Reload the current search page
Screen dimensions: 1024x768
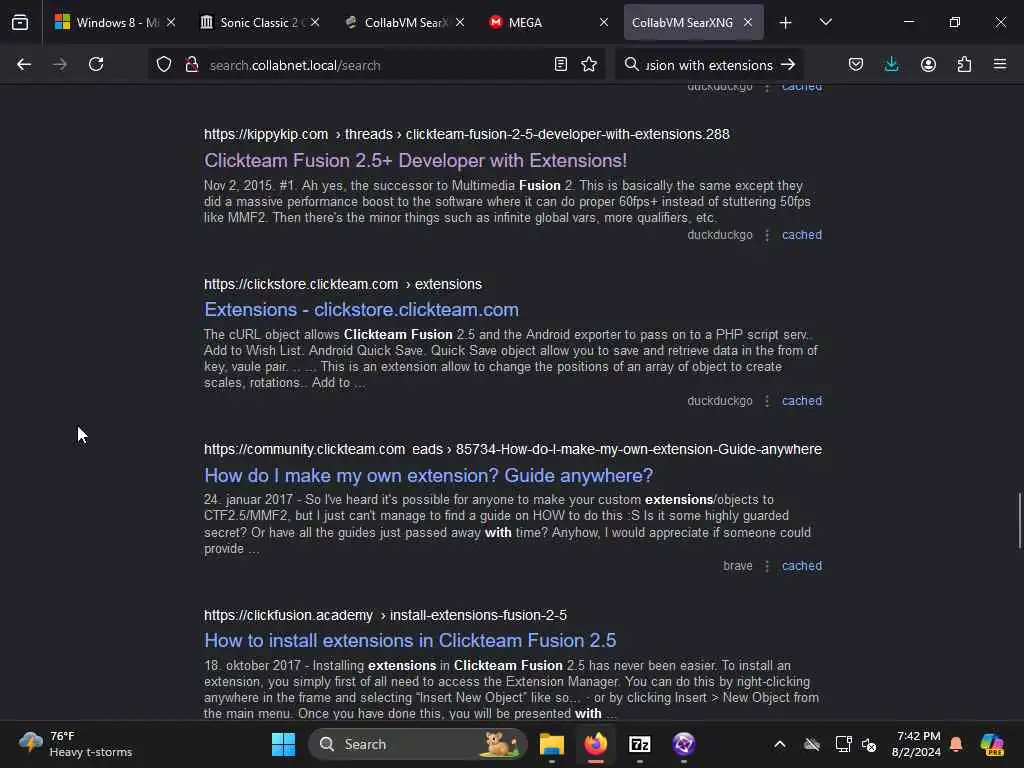pyautogui.click(x=96, y=65)
